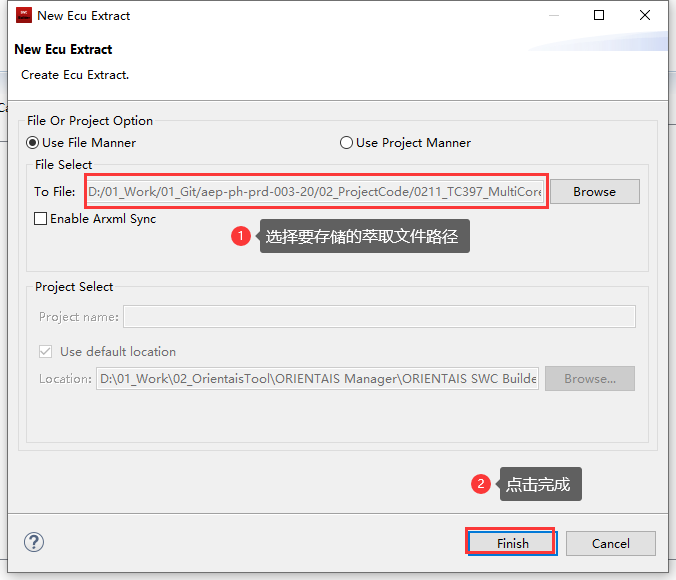Open the help question mark icon
The height and width of the screenshot is (580, 676).
34,542
